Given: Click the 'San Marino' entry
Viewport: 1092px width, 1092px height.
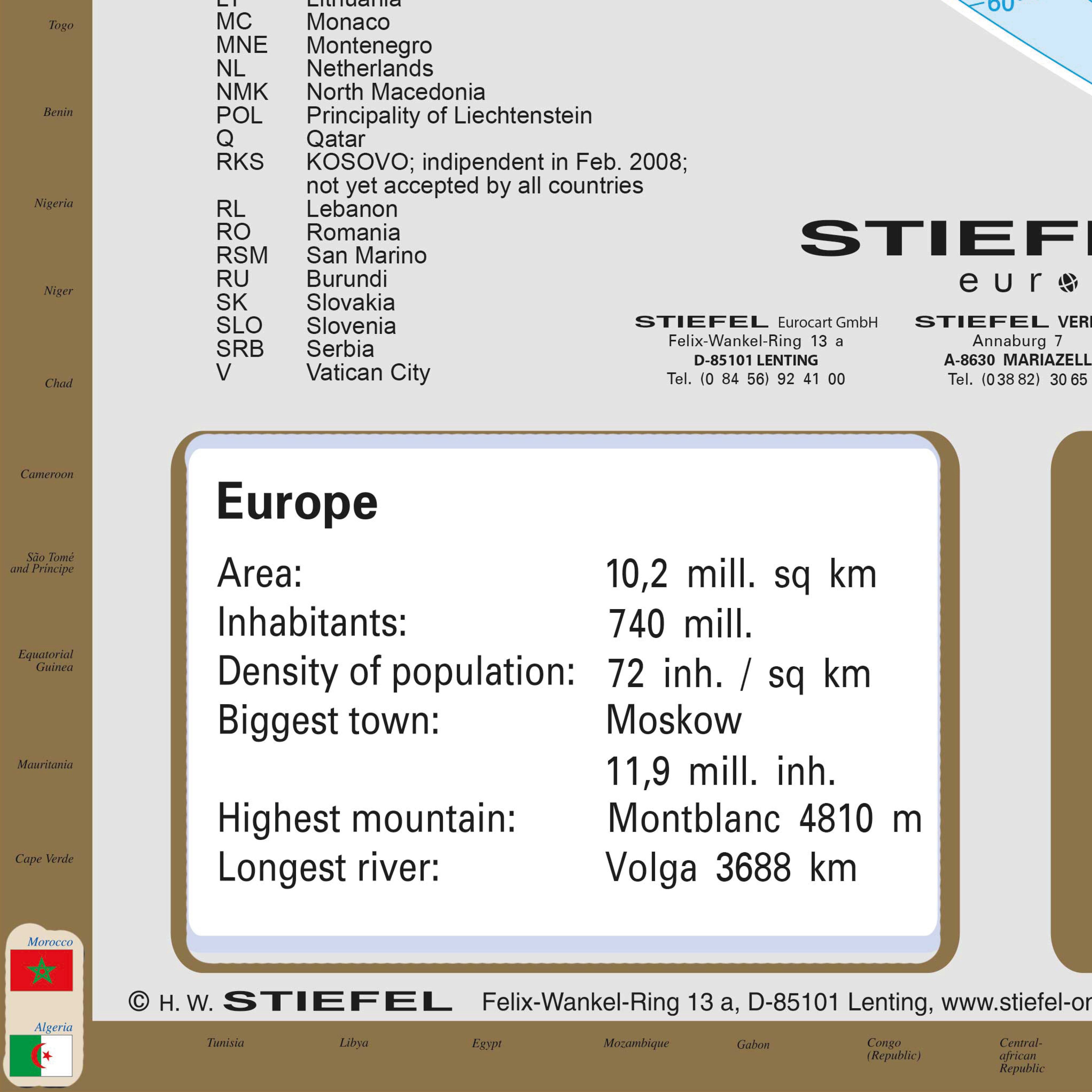Looking at the screenshot, I should pyautogui.click(x=366, y=255).
